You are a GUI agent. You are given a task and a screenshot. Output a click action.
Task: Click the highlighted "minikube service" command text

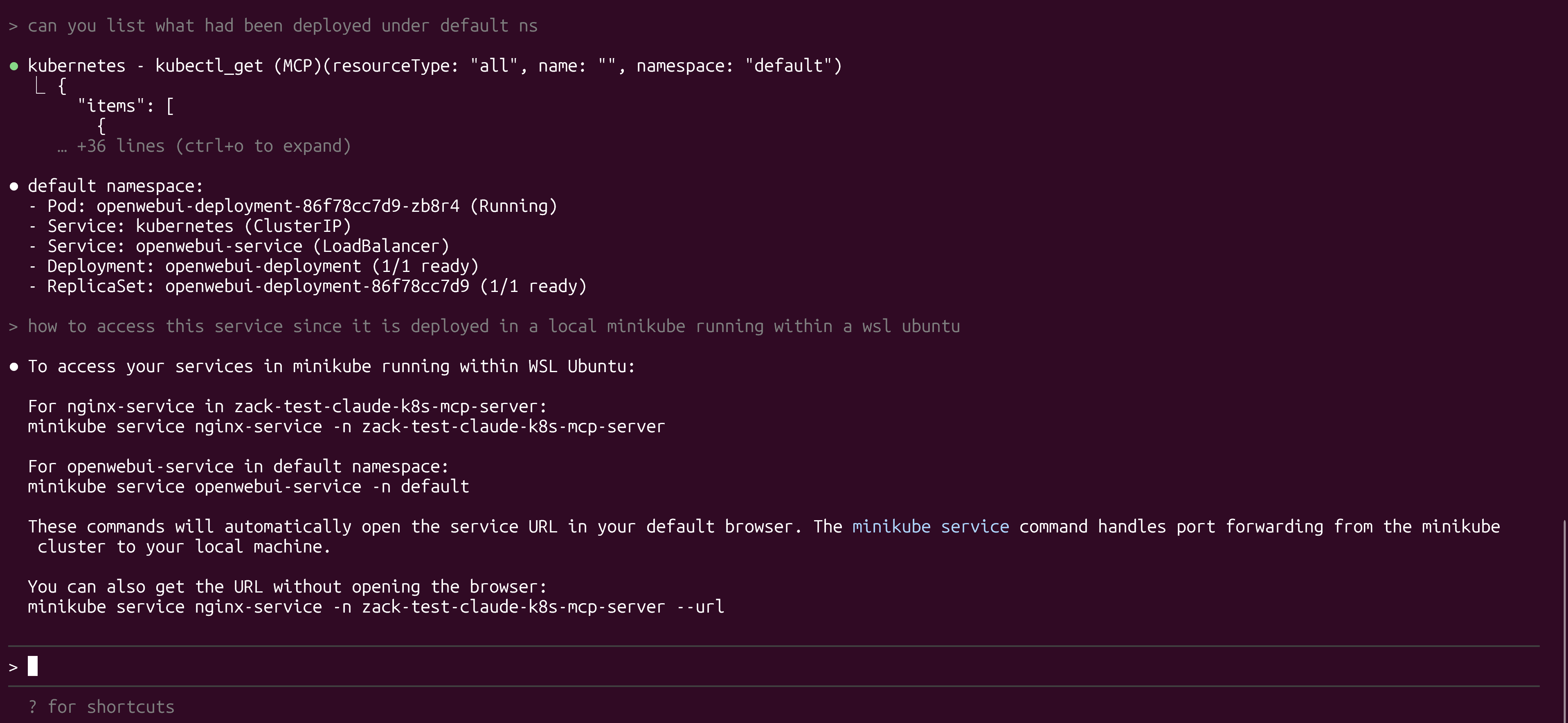(x=930, y=526)
